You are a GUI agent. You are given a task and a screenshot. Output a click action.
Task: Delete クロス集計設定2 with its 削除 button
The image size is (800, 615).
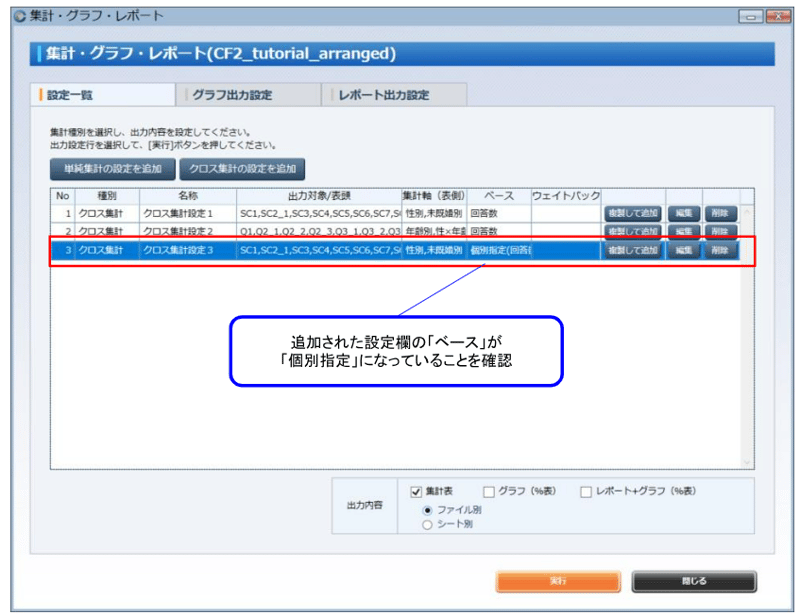point(720,230)
